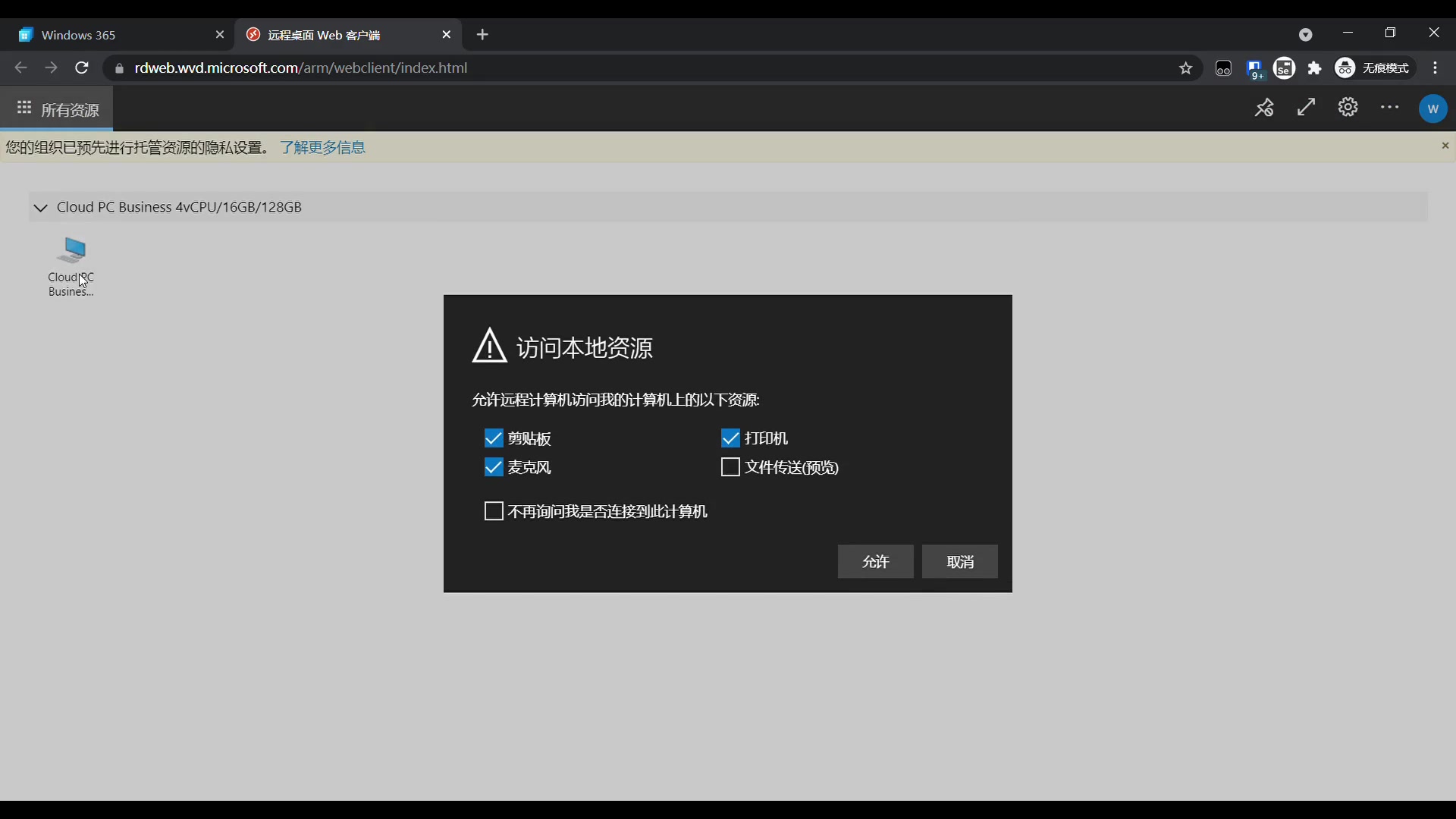Click the glasses extension icon in toolbar
Image resolution: width=1456 pixels, height=819 pixels.
click(x=1223, y=69)
